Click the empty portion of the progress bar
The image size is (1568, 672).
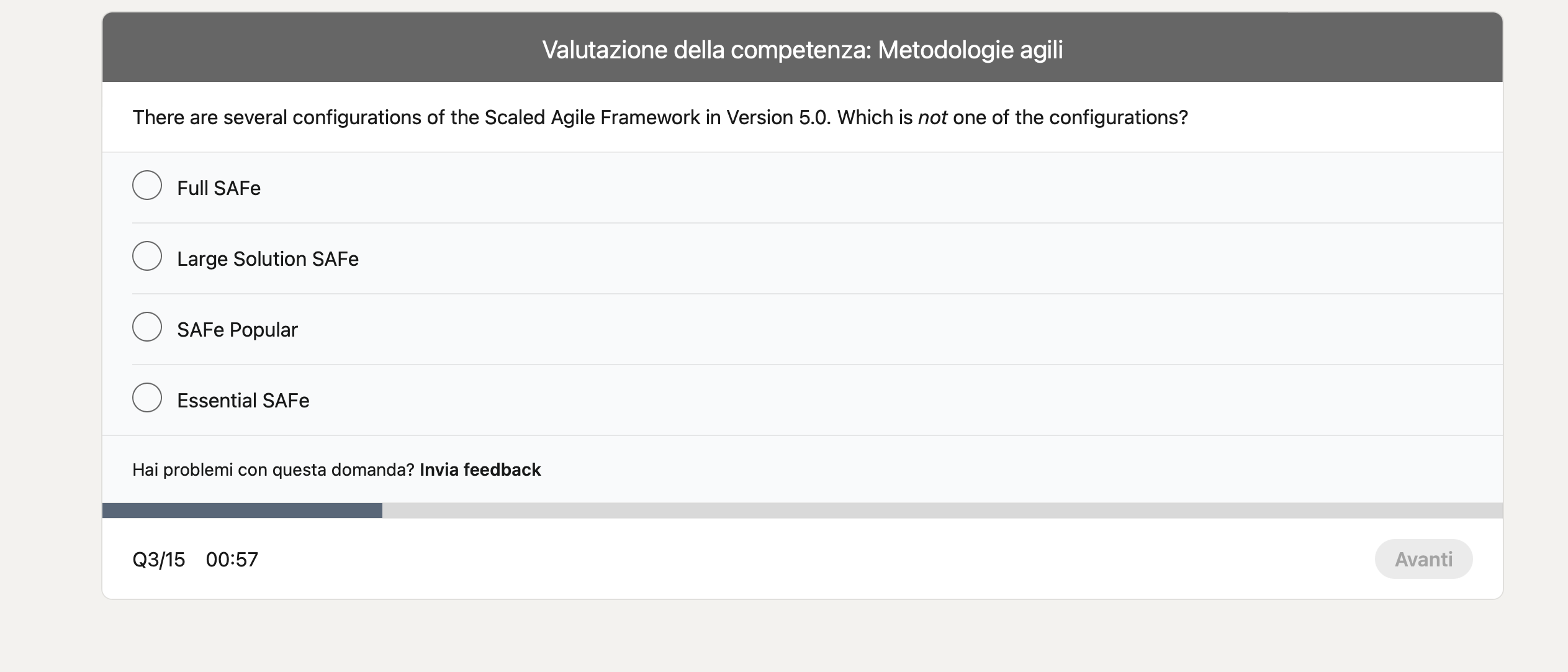(931, 510)
